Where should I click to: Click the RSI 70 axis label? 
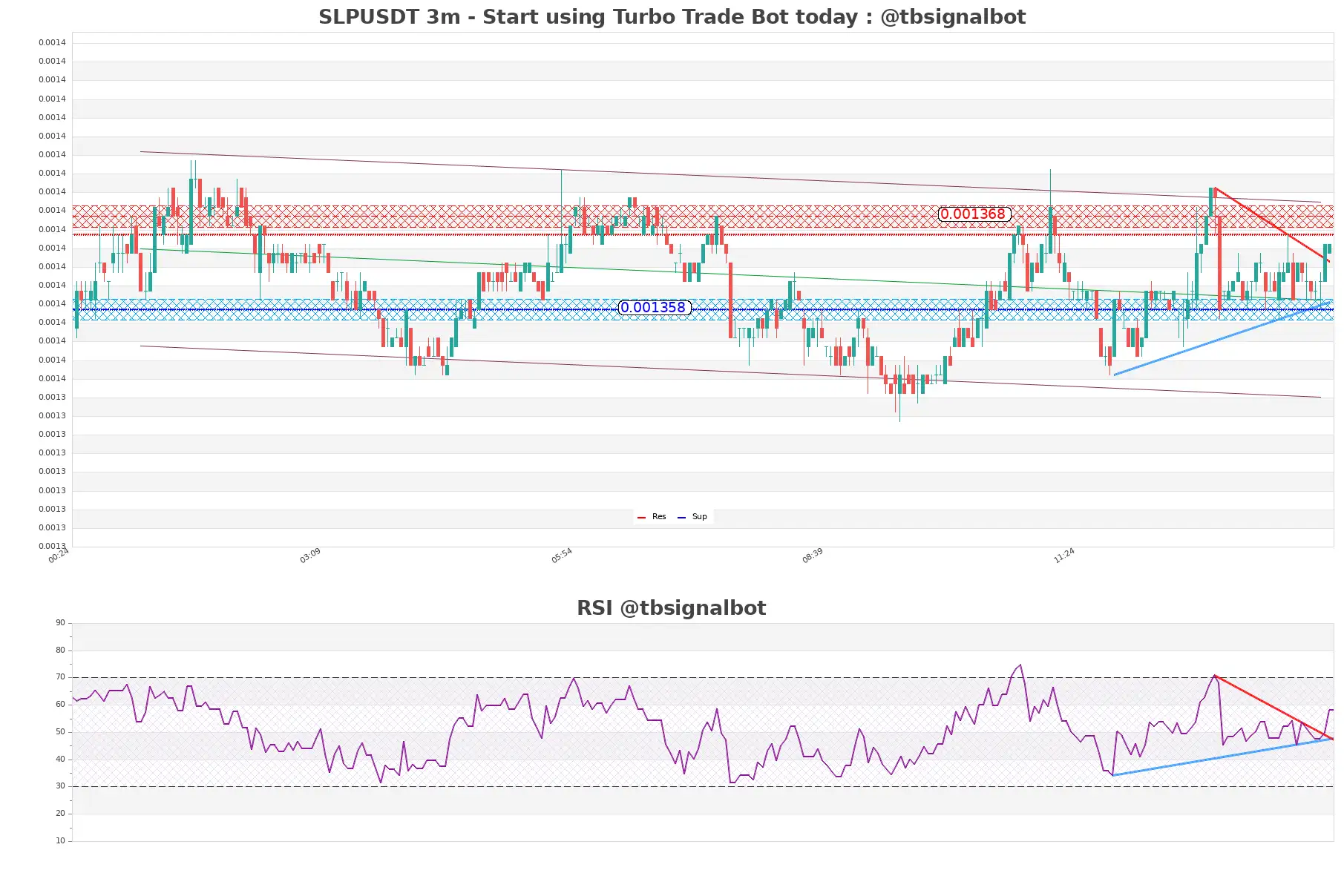(60, 677)
